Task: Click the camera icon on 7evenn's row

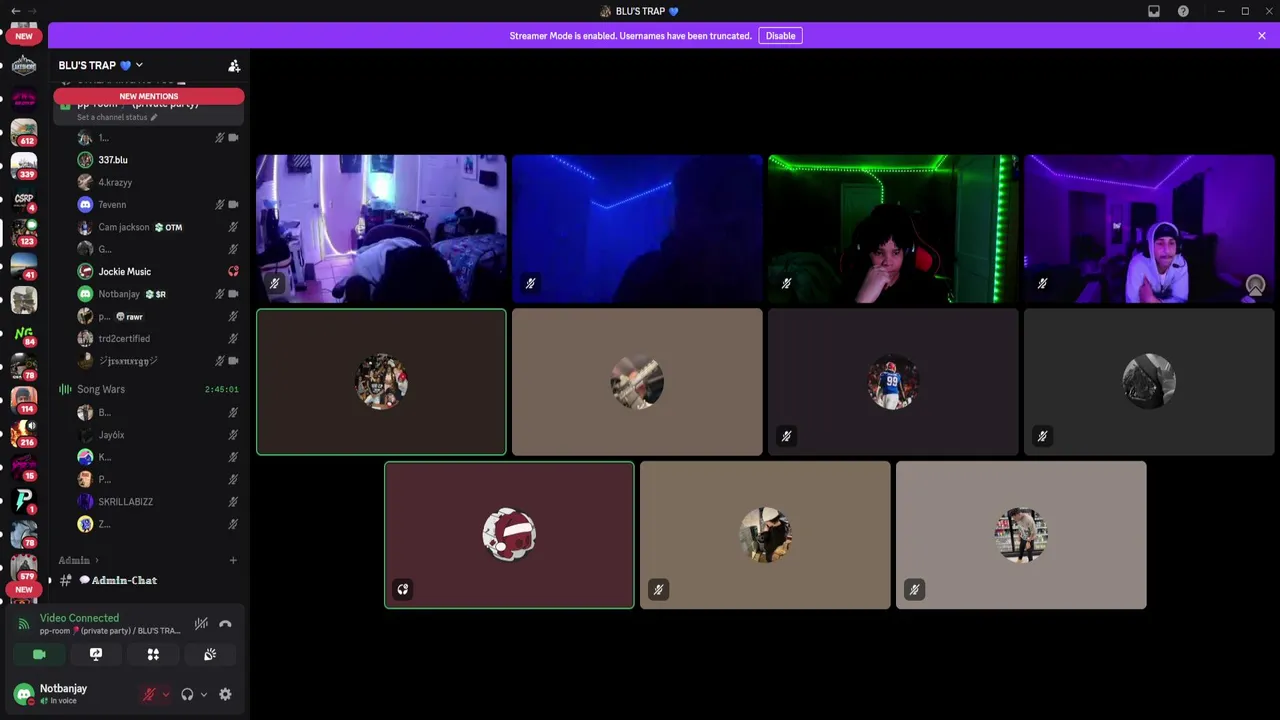Action: tap(233, 205)
